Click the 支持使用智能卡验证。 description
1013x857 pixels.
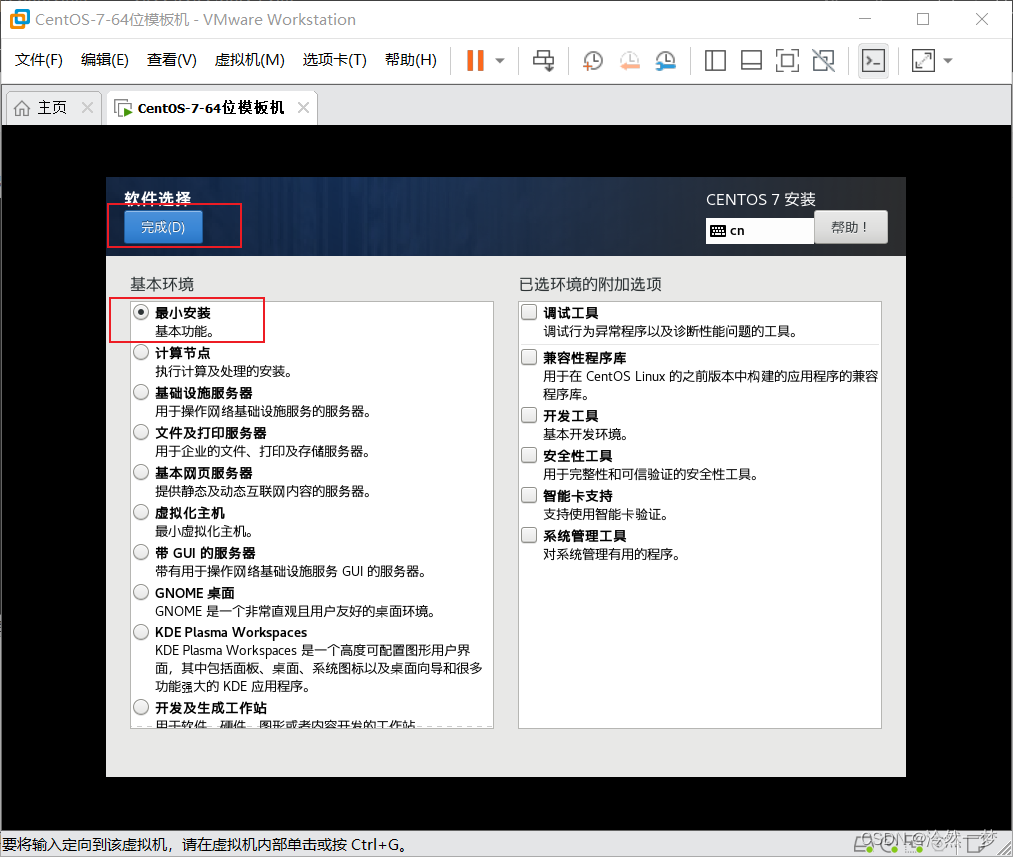point(605,514)
